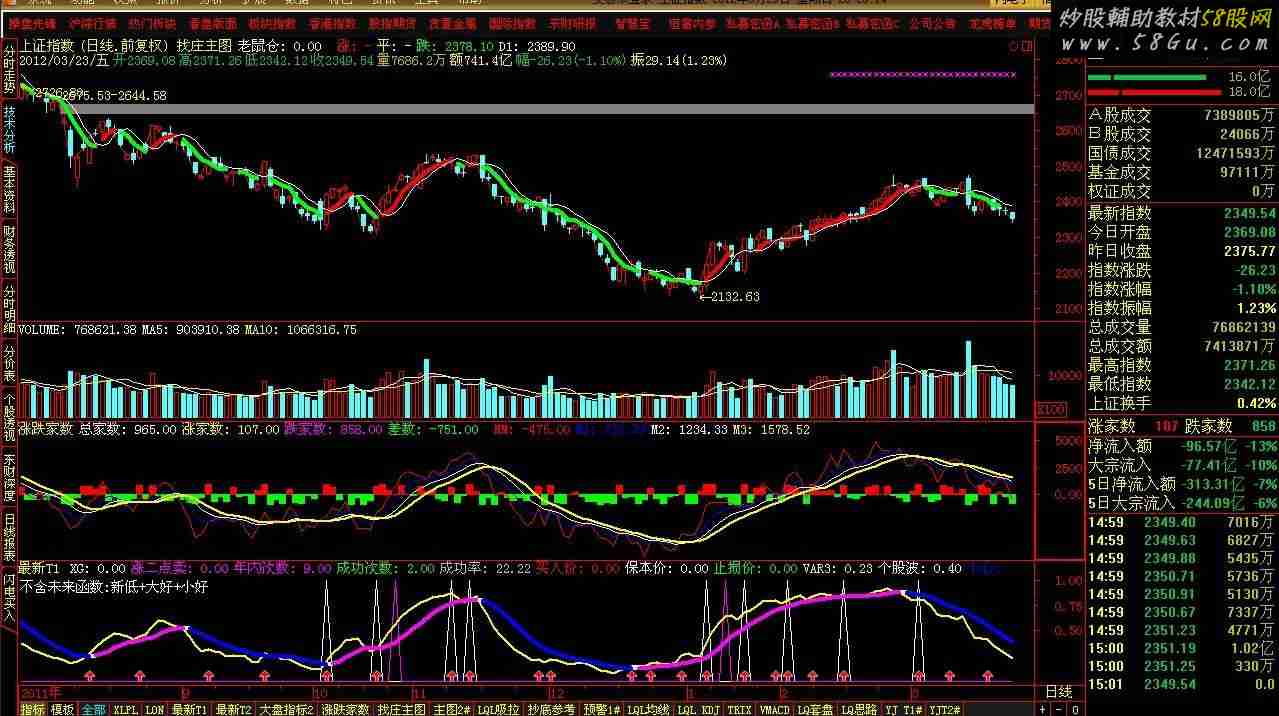Screen dimensions: 1279x716
Task: Switch to the 预警1# indicator tab
Action: pyautogui.click(x=602, y=709)
